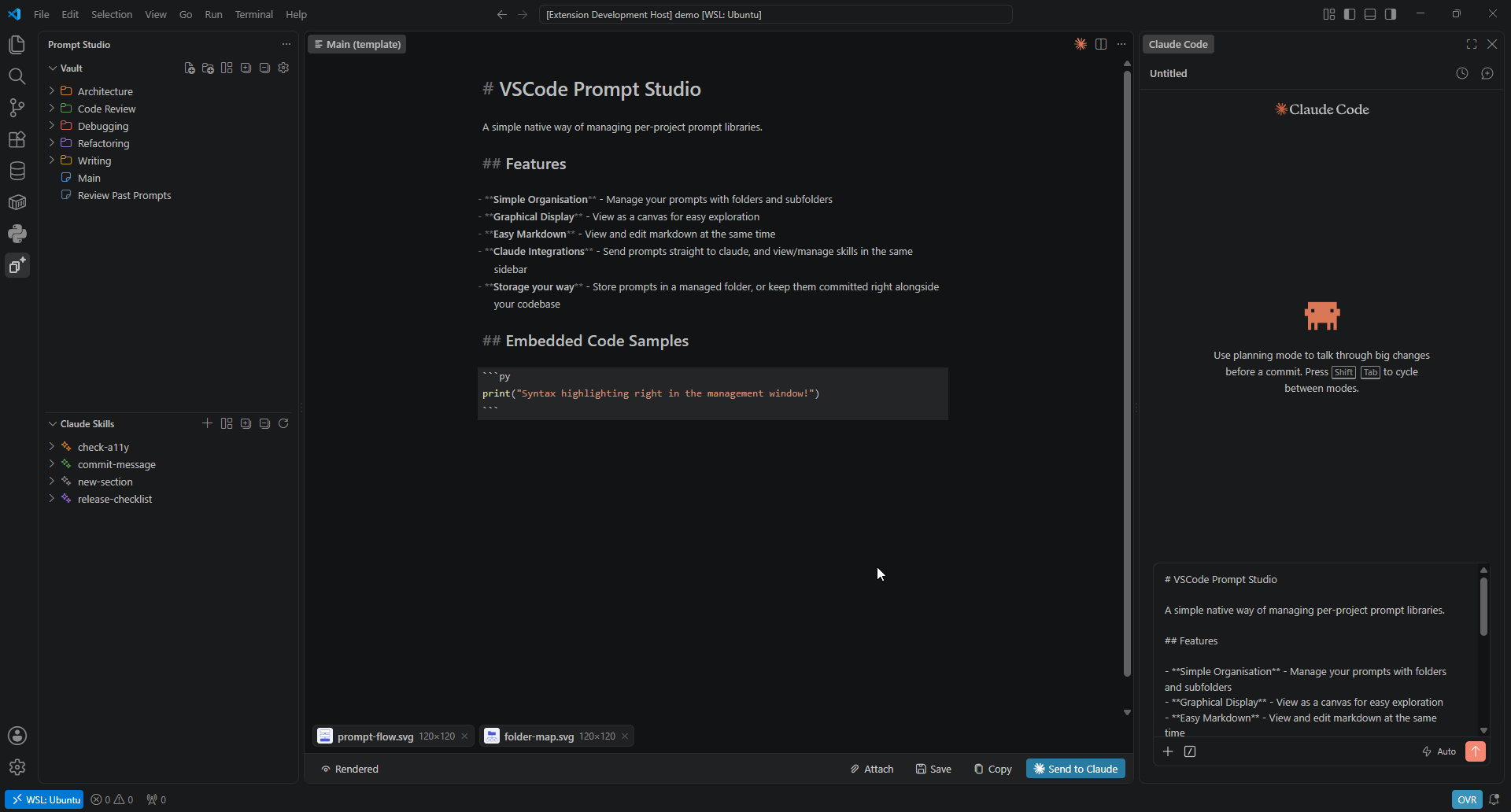1511x812 pixels.
Task: Open WSL: Ubuntu remote indicator
Action: pos(45,799)
